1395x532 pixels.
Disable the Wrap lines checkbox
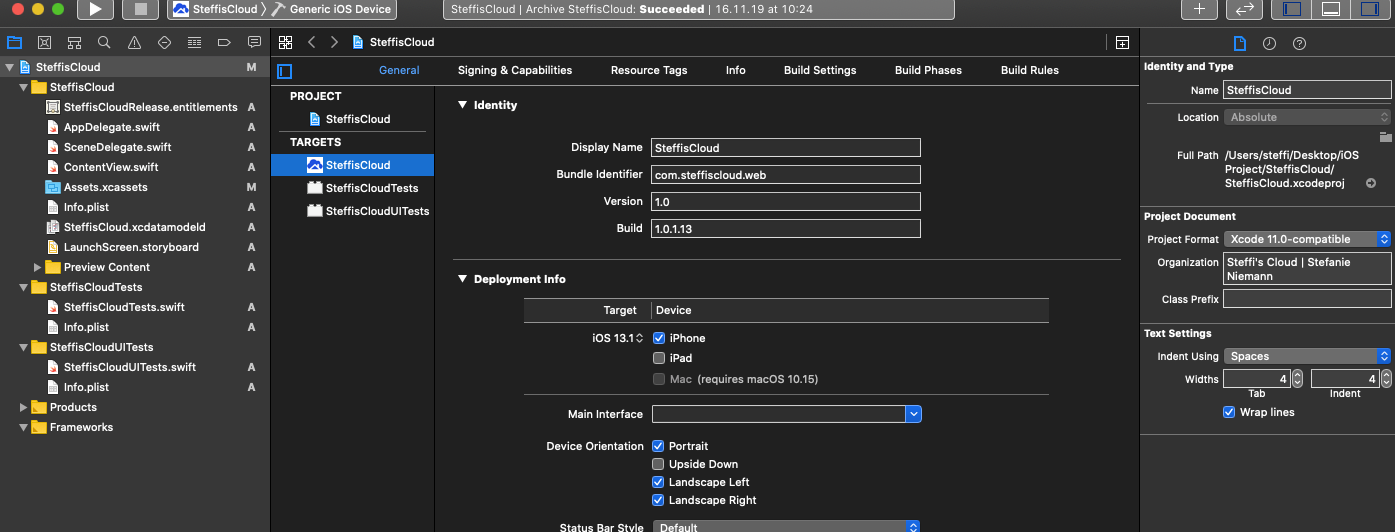(x=1229, y=412)
